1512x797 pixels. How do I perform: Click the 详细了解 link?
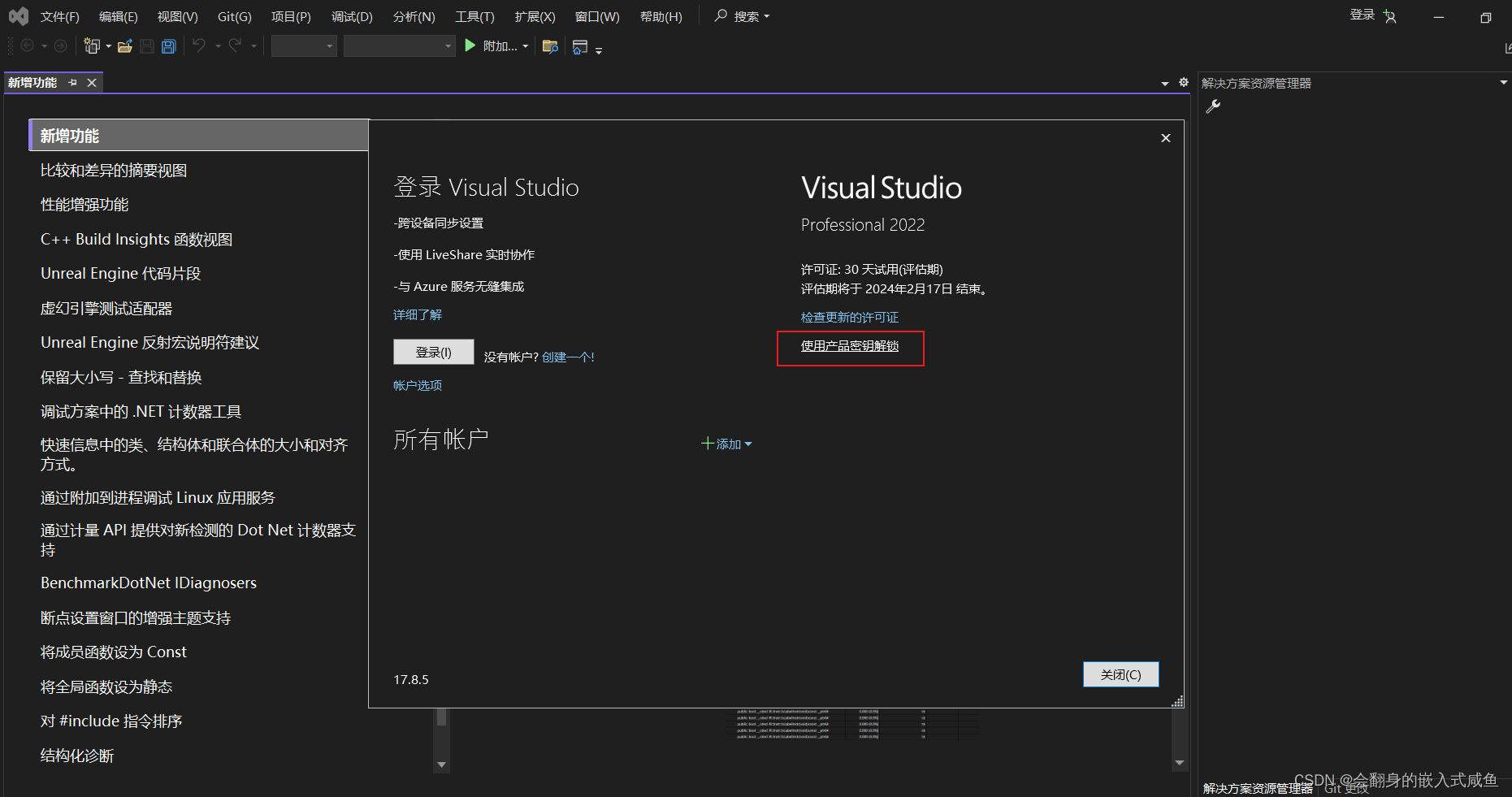[x=418, y=314]
